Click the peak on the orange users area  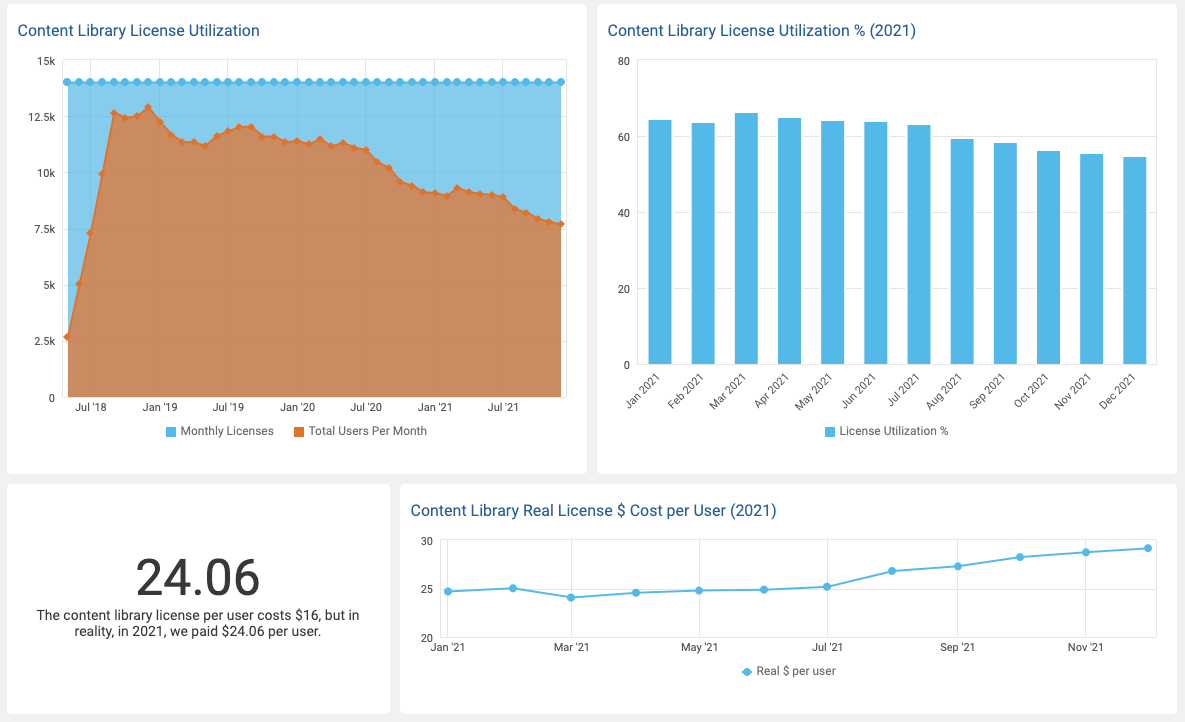[x=148, y=105]
